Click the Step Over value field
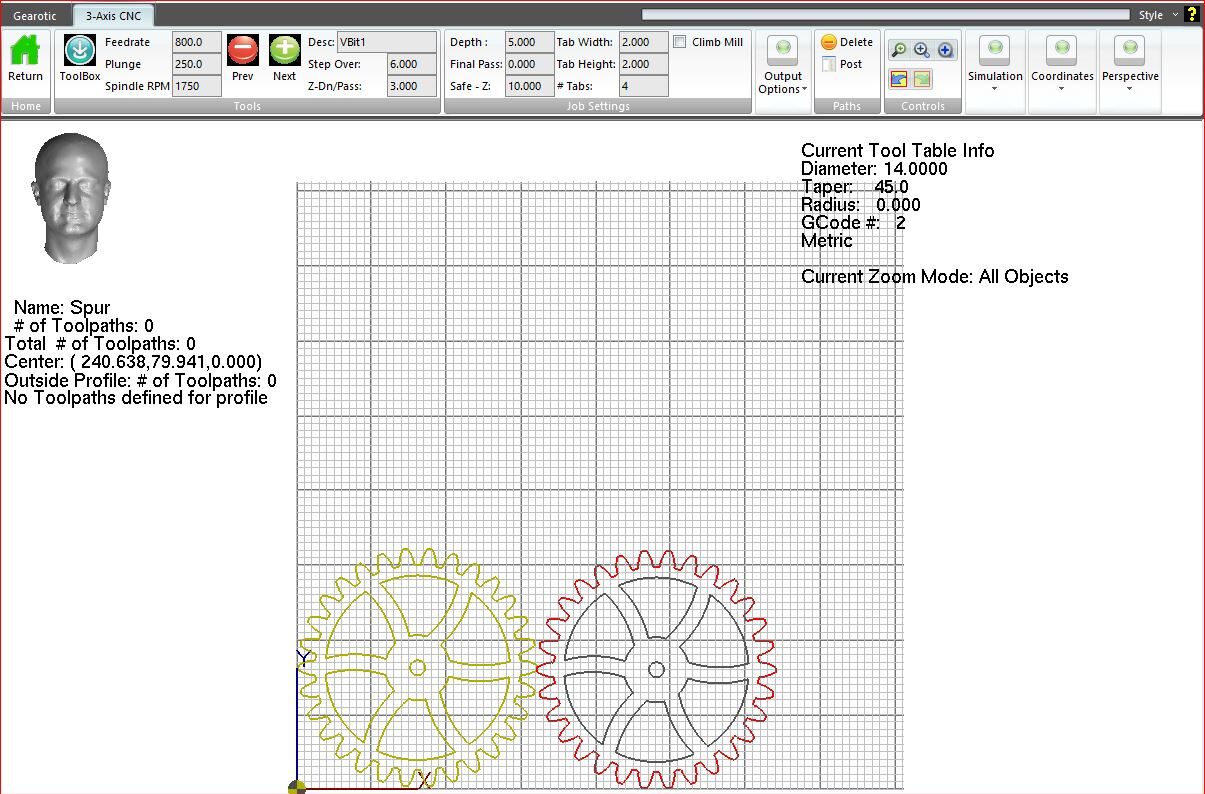 tap(411, 64)
